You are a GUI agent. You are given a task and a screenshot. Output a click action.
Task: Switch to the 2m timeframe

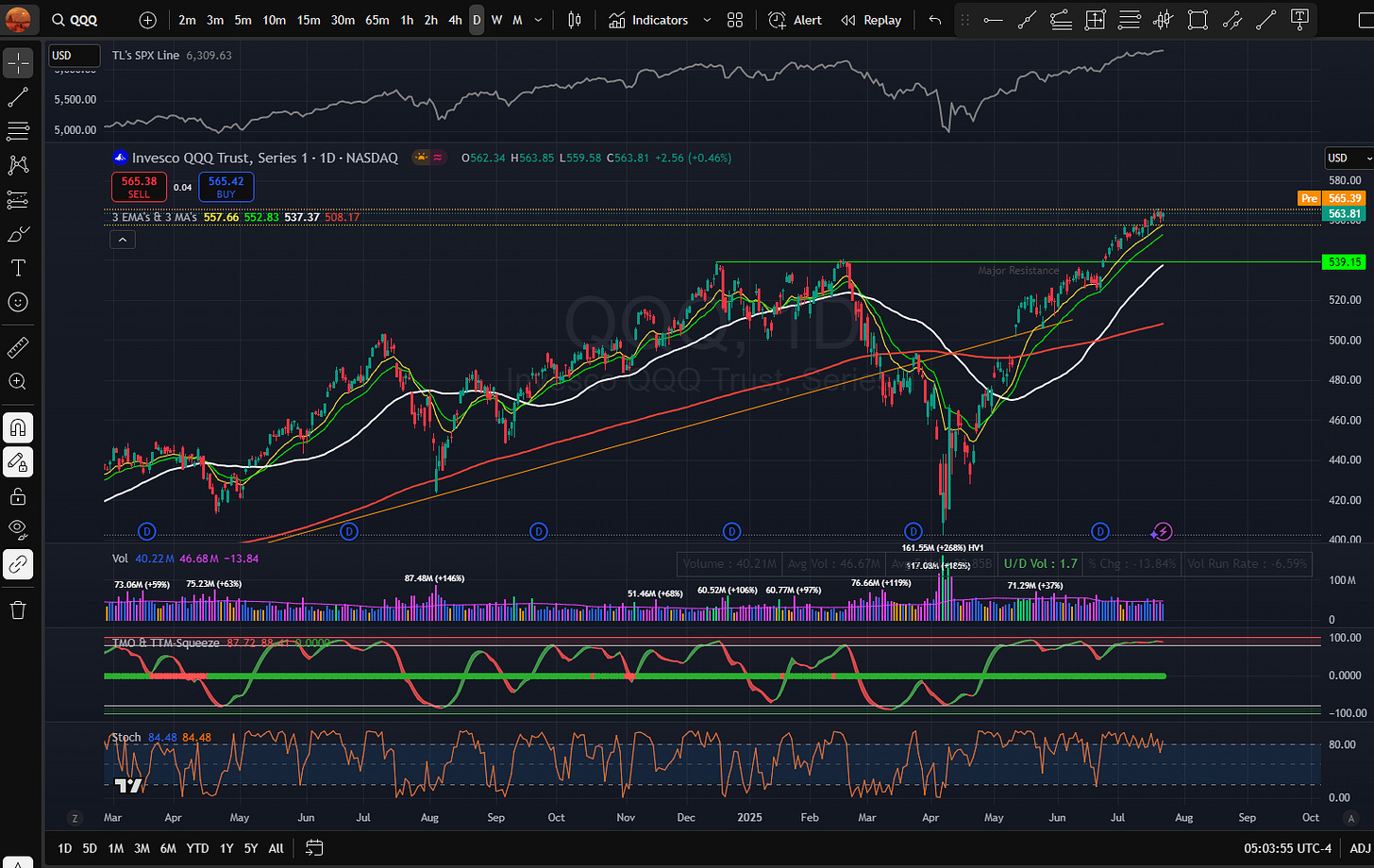point(188,20)
